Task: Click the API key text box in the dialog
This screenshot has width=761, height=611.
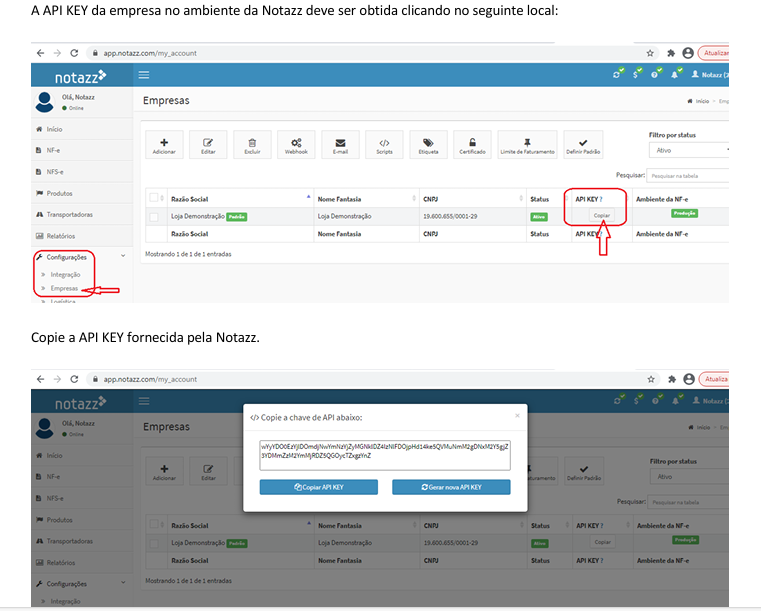Action: pos(385,455)
